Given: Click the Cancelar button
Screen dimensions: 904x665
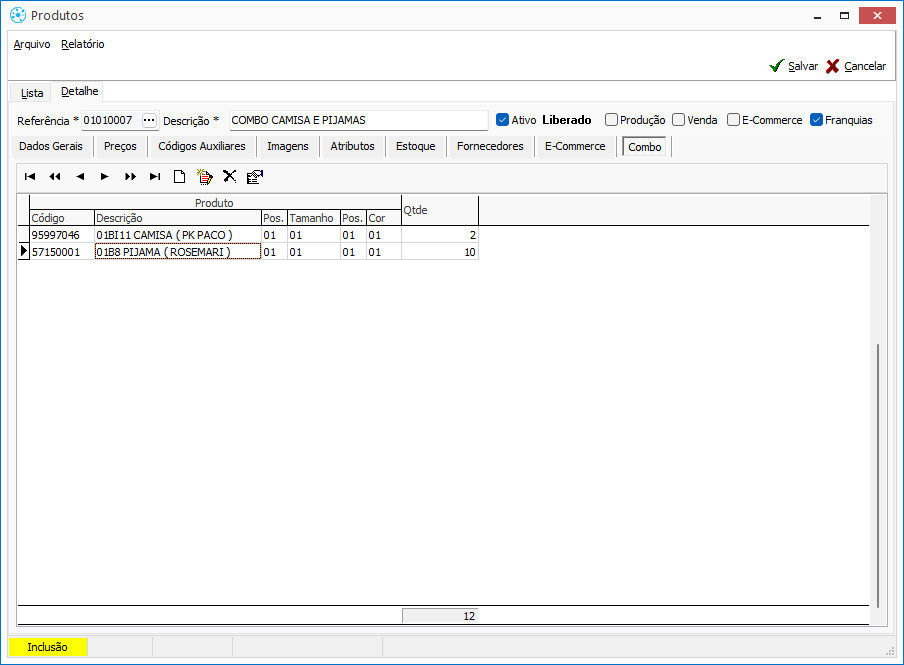Looking at the screenshot, I should pyautogui.click(x=856, y=66).
